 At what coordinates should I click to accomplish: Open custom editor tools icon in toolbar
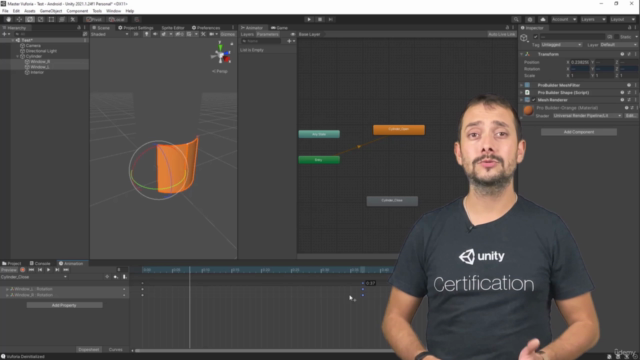(x=73, y=19)
